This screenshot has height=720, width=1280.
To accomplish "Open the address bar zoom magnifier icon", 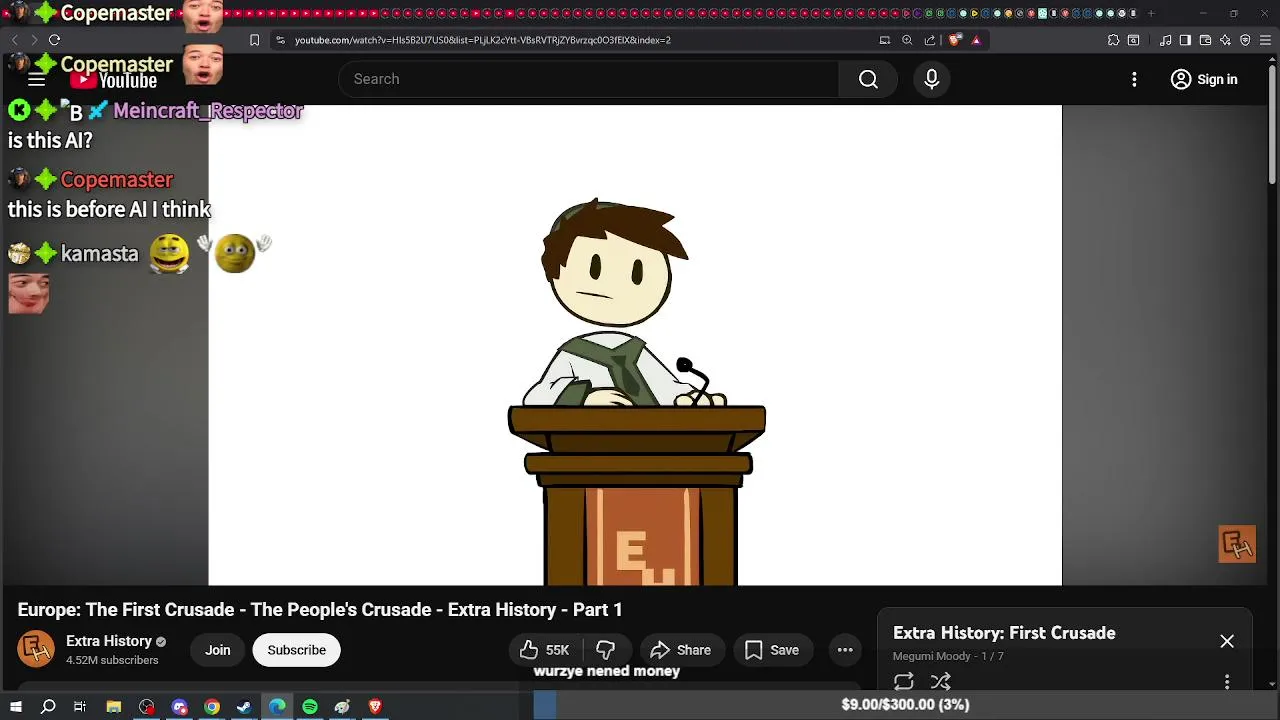I will click(907, 40).
